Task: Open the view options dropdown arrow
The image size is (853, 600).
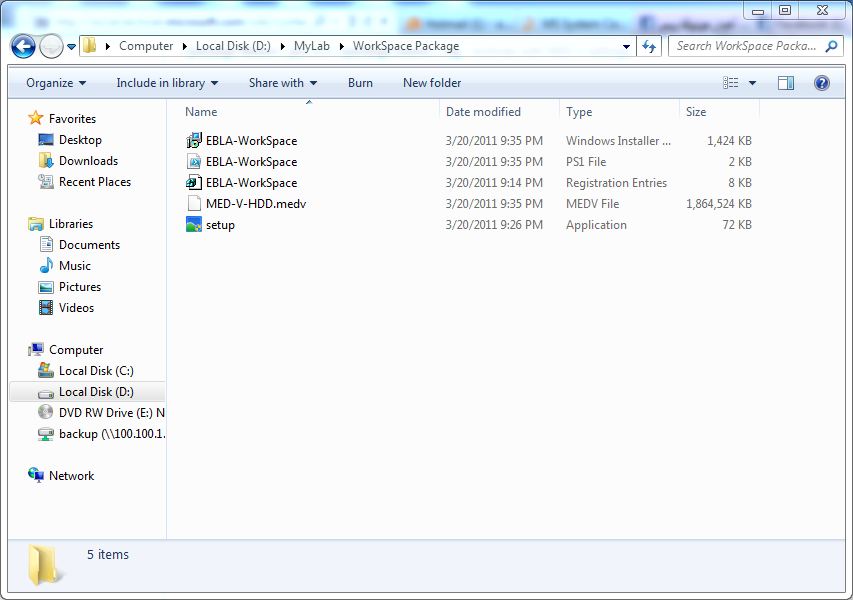Action: [x=752, y=83]
